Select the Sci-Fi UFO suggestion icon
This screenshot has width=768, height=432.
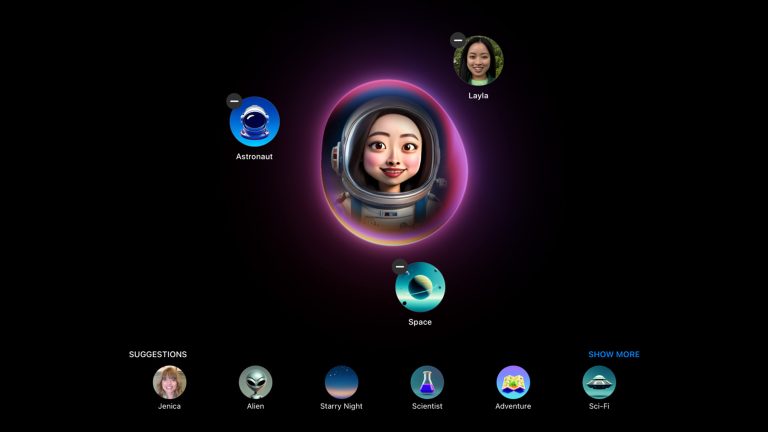(599, 382)
